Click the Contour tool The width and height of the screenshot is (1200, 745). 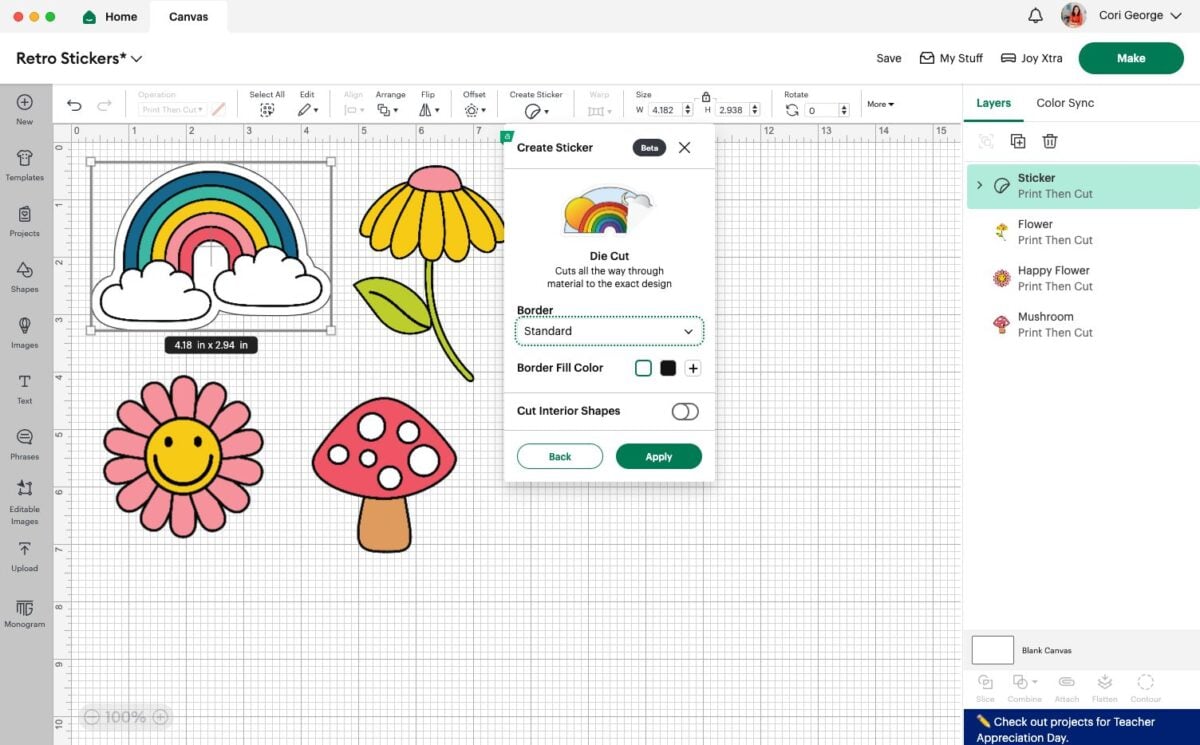pos(1146,687)
